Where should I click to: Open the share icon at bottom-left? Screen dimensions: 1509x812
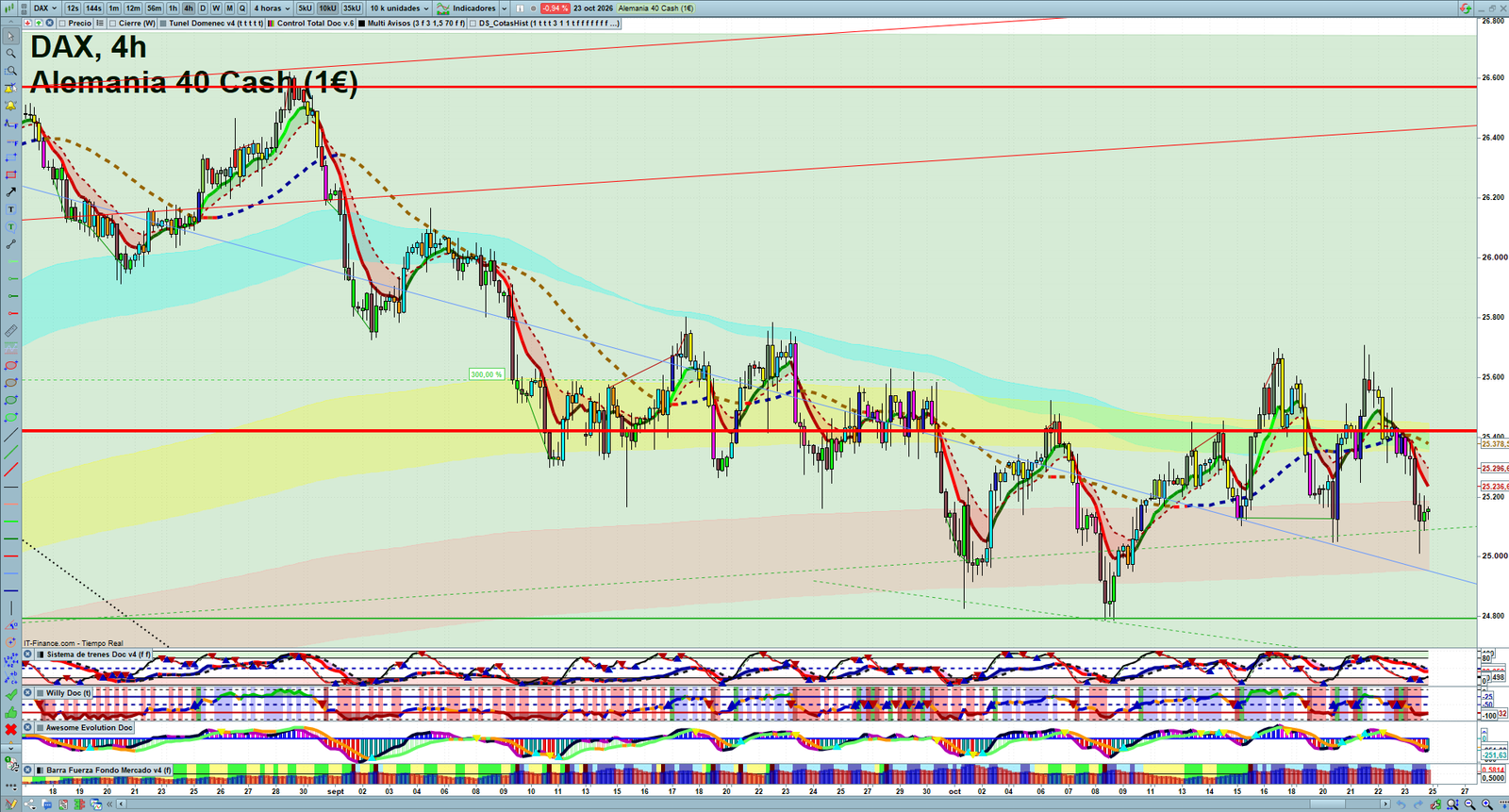[x=29, y=804]
